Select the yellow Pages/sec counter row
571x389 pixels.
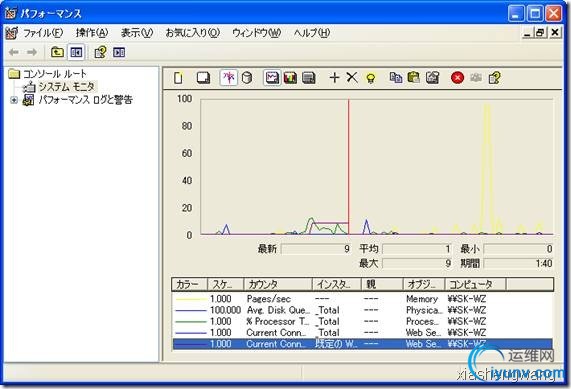[x=362, y=299]
